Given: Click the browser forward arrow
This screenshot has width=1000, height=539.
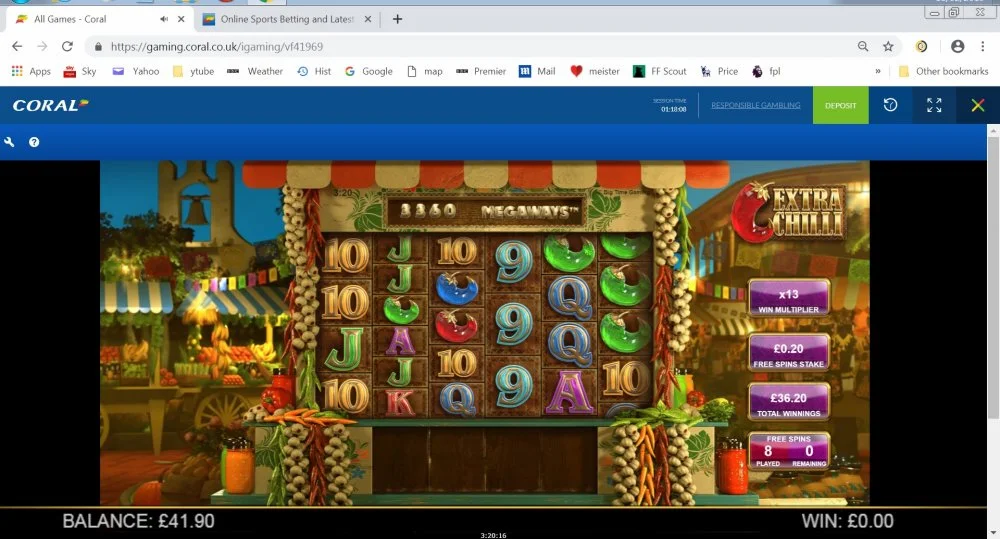Looking at the screenshot, I should click(42, 46).
